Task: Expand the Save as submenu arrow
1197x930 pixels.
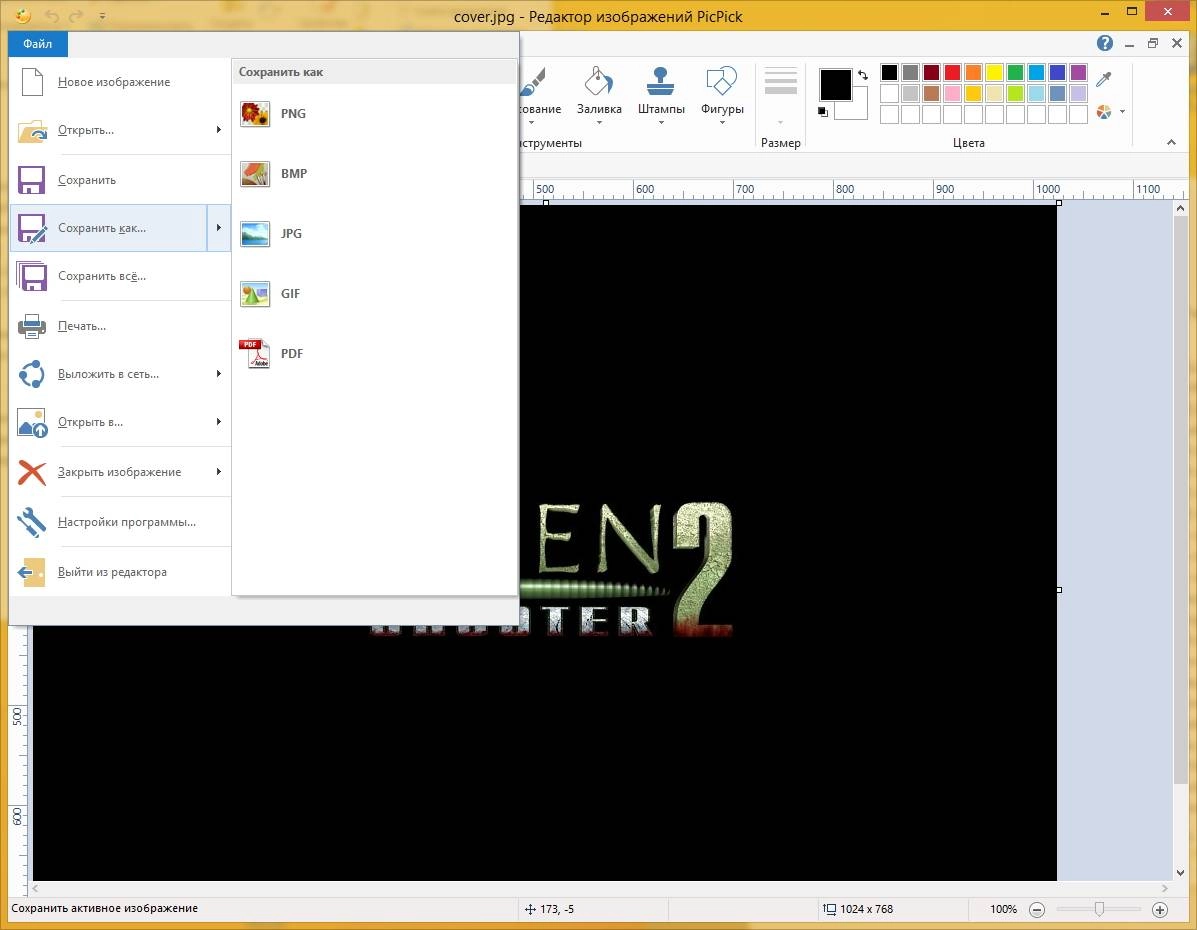Action: tap(219, 228)
